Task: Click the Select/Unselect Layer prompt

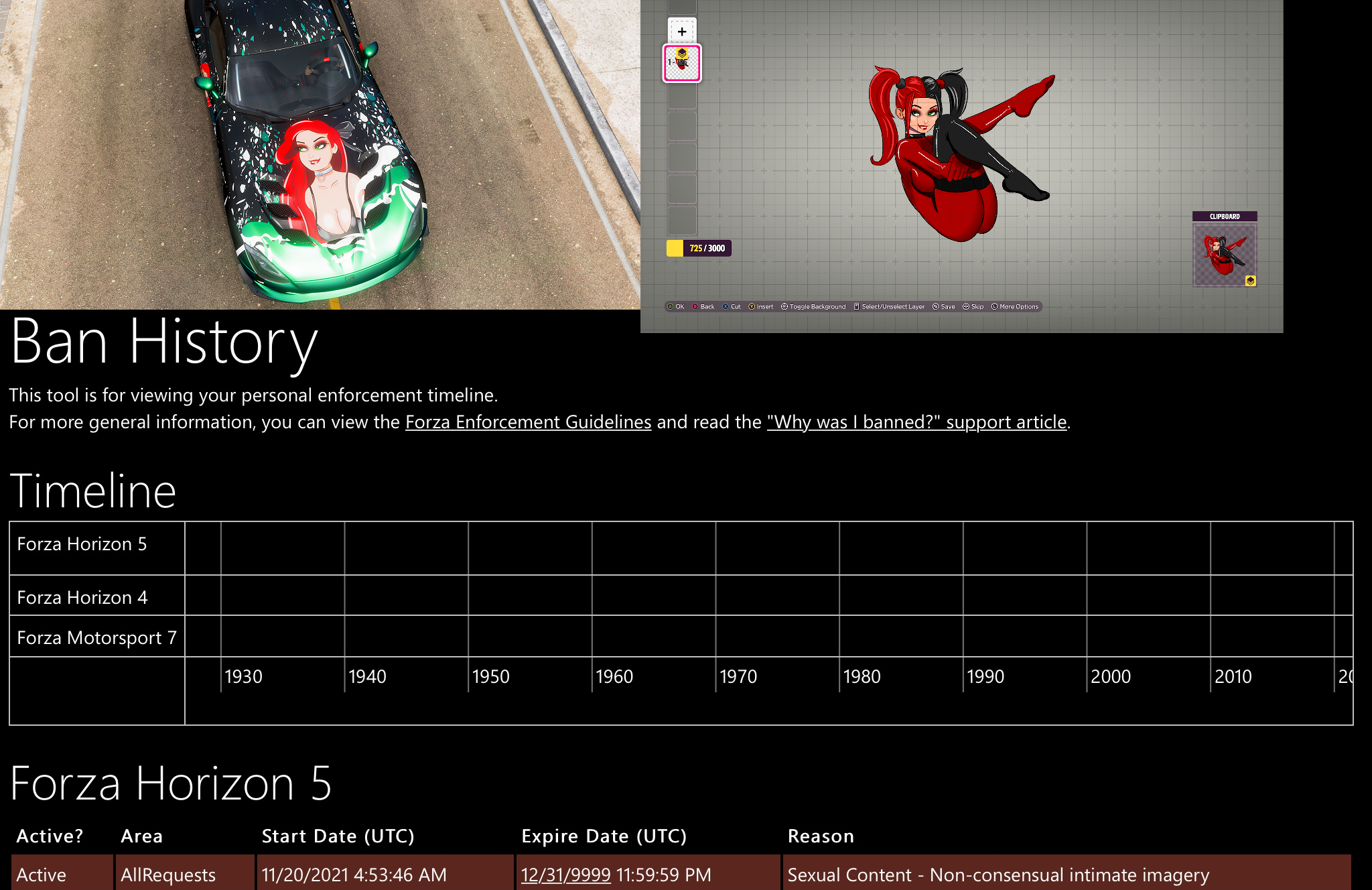Action: click(x=889, y=306)
